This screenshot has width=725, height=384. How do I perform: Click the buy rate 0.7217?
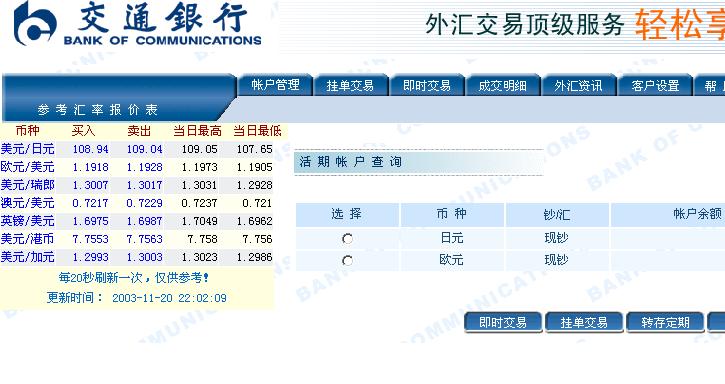point(91,203)
